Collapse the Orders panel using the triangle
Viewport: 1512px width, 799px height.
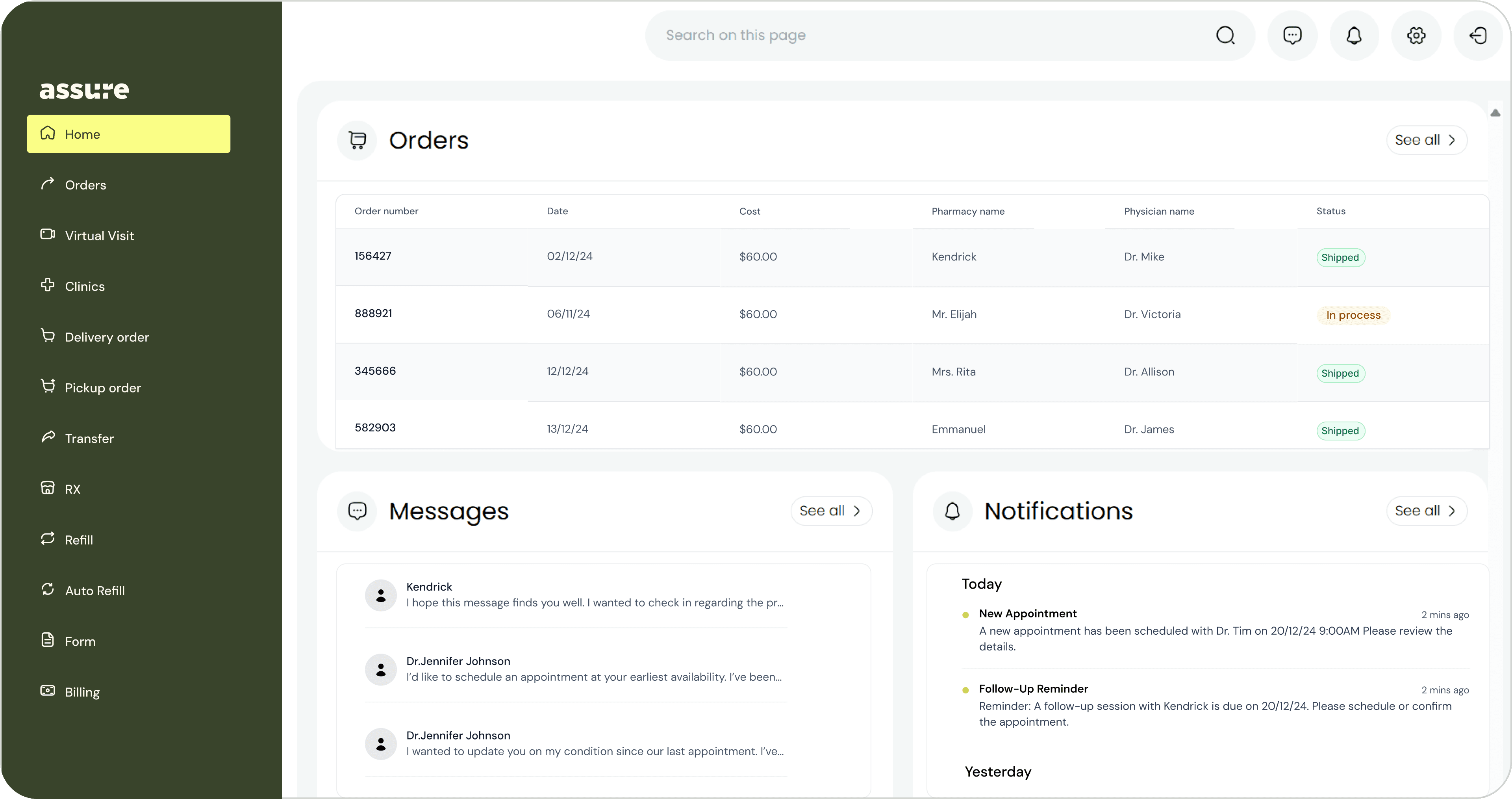click(1495, 113)
